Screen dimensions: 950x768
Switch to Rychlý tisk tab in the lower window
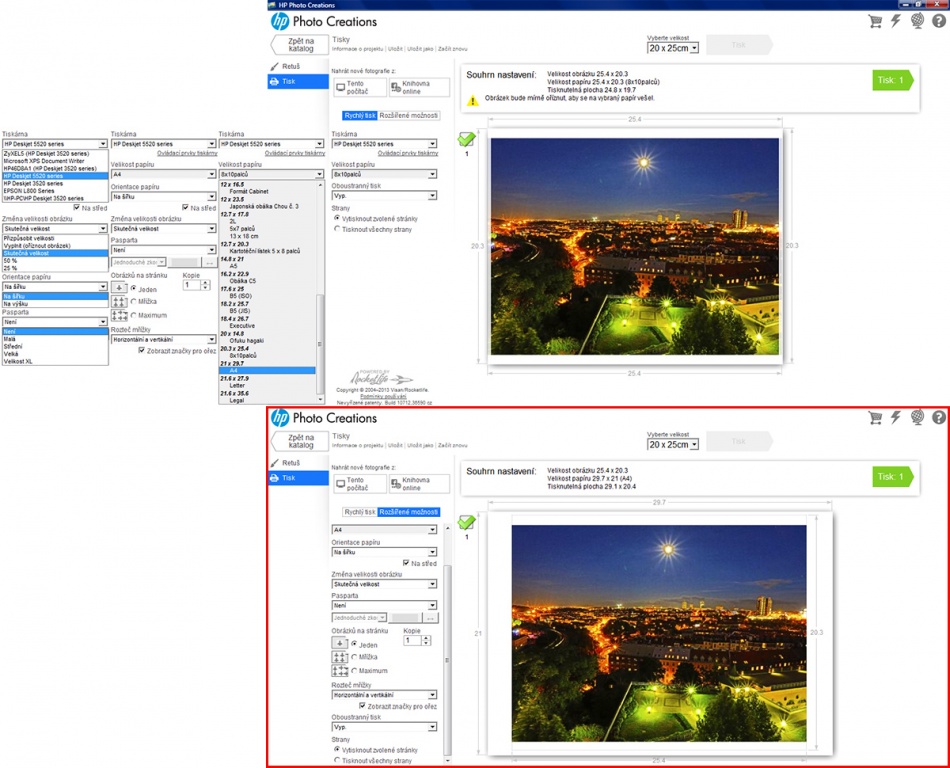coord(360,512)
